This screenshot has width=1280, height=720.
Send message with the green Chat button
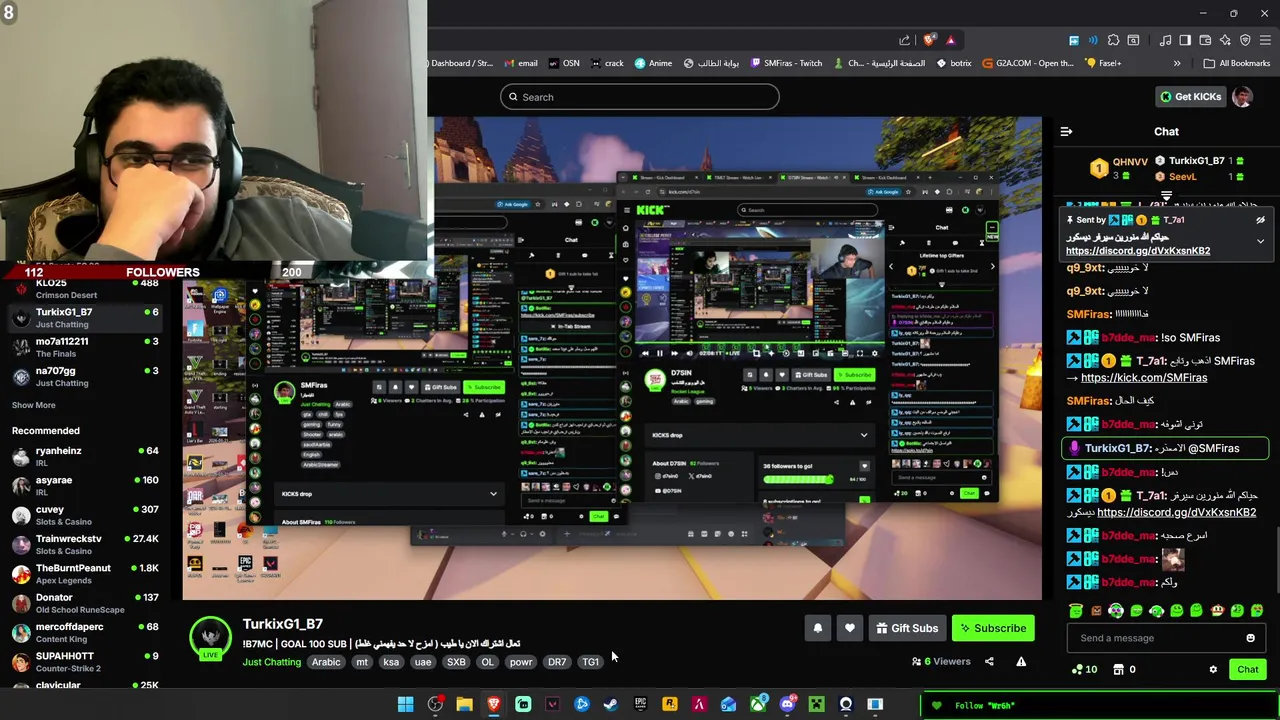[1248, 670]
